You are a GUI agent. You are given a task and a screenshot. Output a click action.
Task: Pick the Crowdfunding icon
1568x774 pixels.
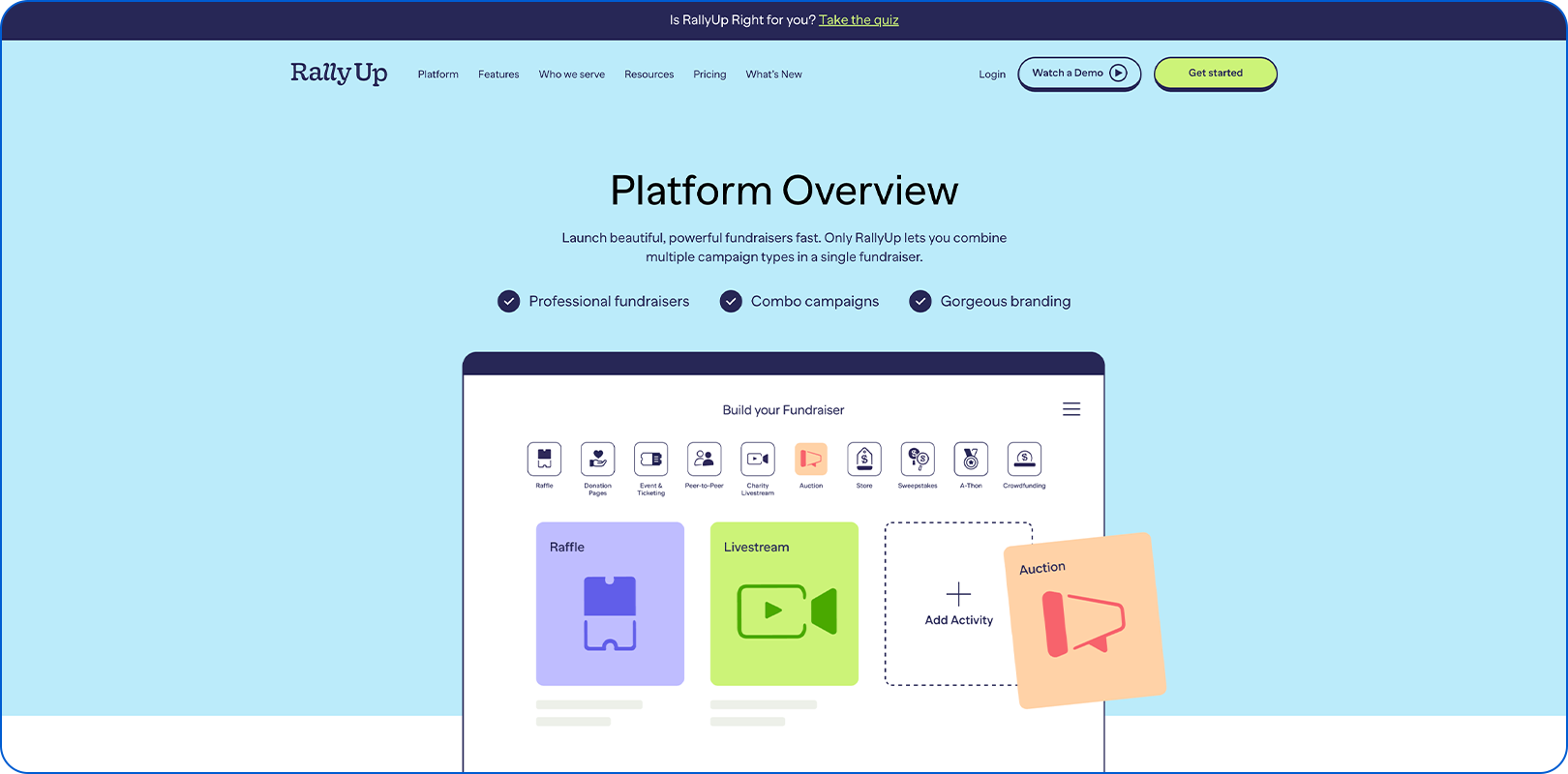(x=1024, y=459)
